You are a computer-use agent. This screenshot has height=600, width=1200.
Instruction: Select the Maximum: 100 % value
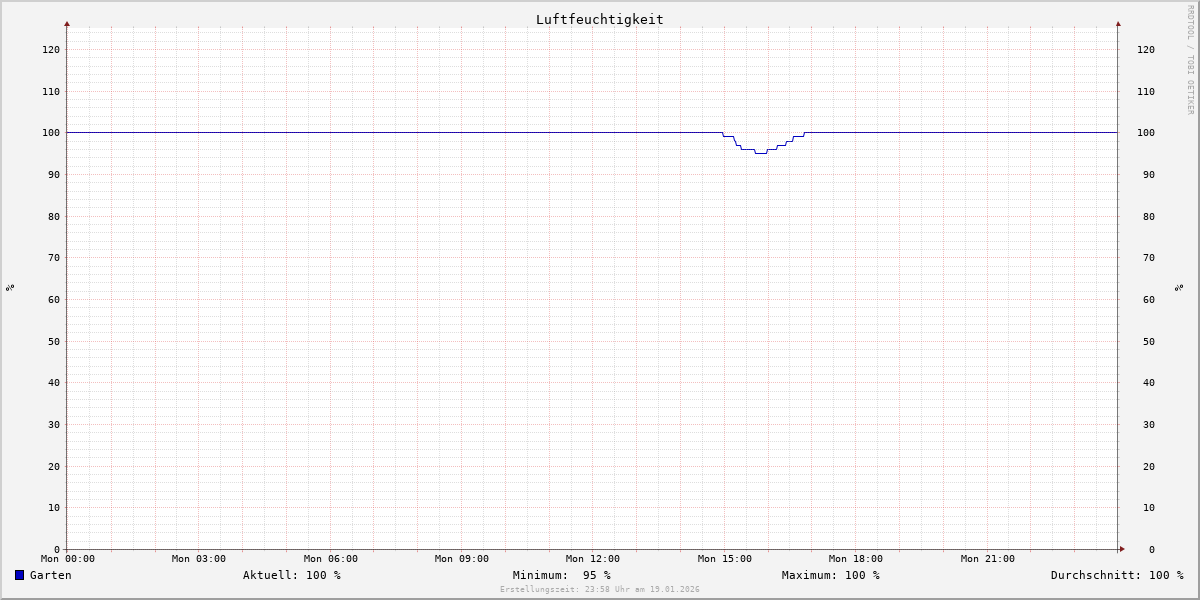[831, 575]
